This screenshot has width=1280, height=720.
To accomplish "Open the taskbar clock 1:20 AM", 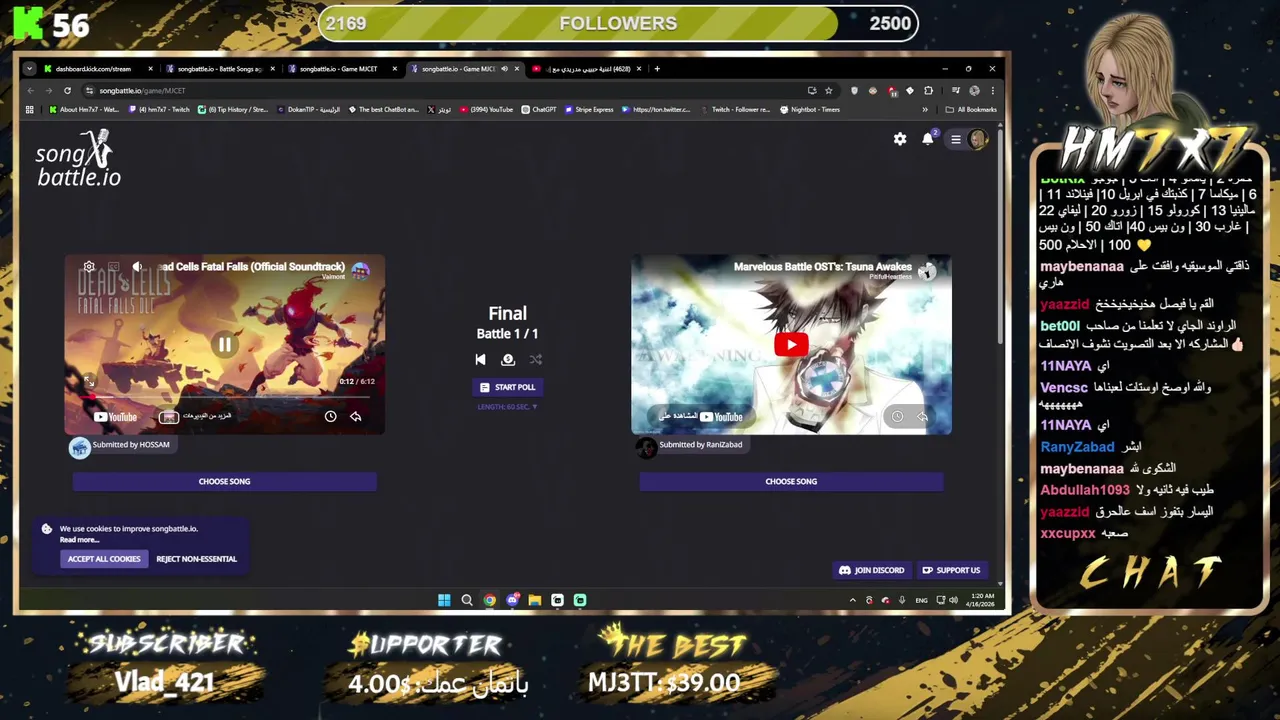I will [983, 600].
